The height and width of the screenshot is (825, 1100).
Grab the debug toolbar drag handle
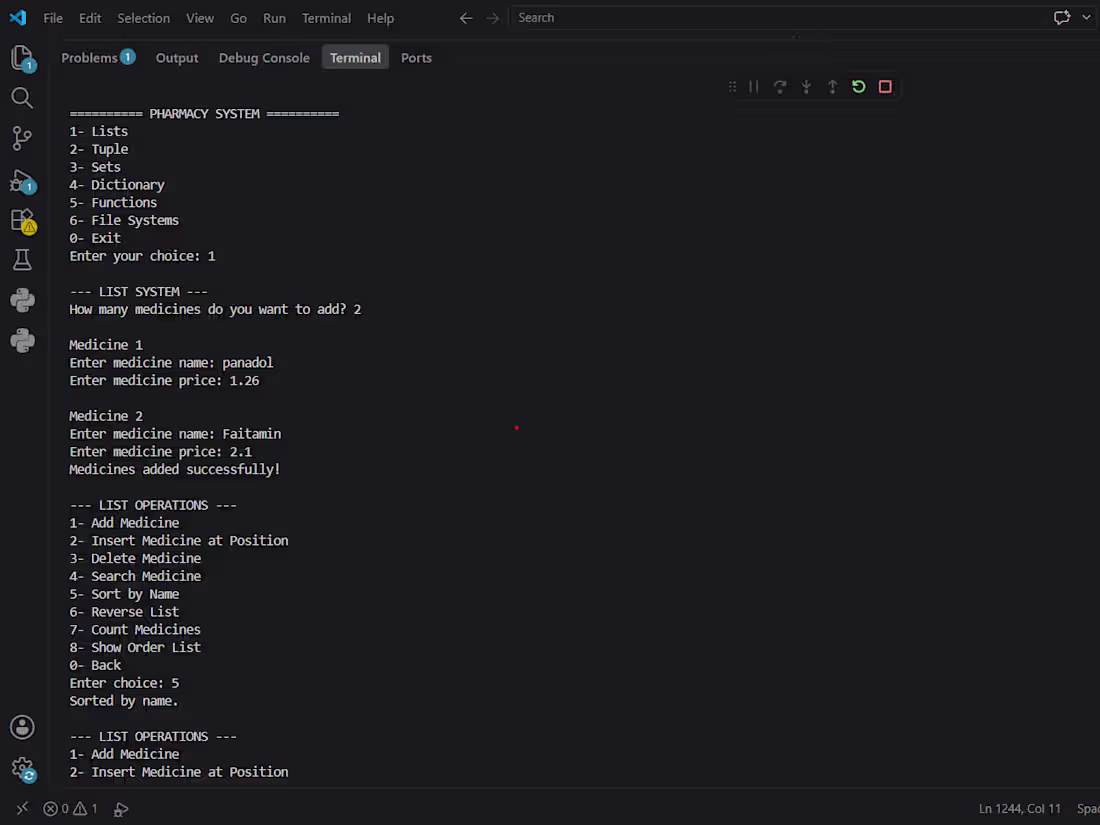732,86
